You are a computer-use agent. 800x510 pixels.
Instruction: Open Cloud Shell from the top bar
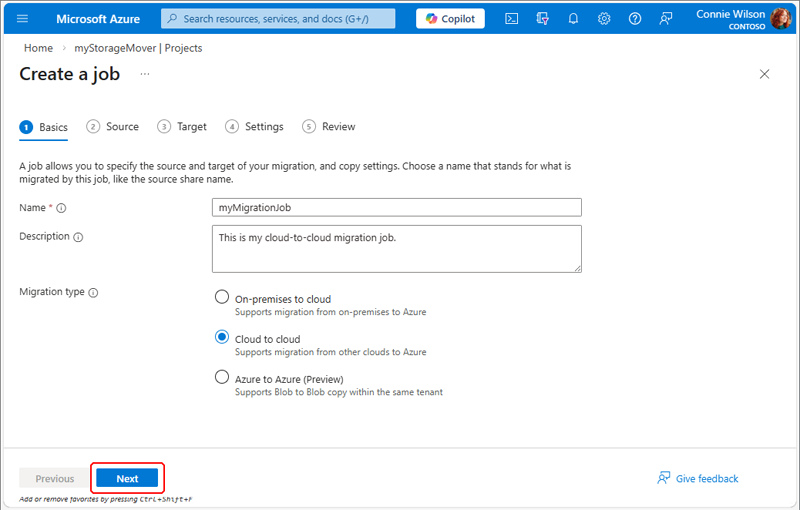click(511, 19)
